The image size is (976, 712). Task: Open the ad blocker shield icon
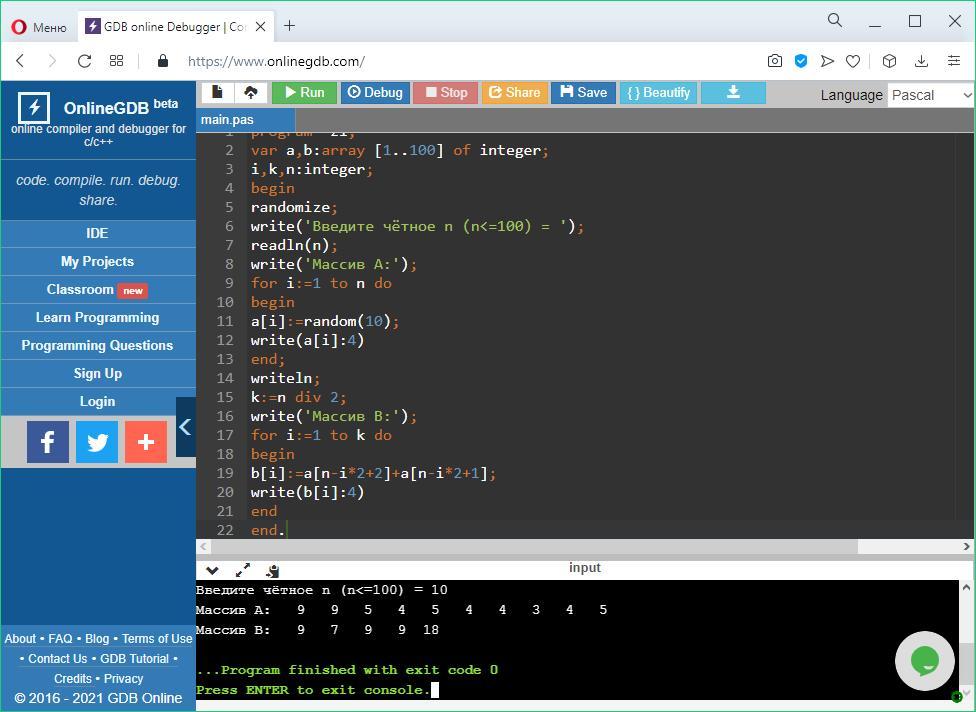coord(801,61)
